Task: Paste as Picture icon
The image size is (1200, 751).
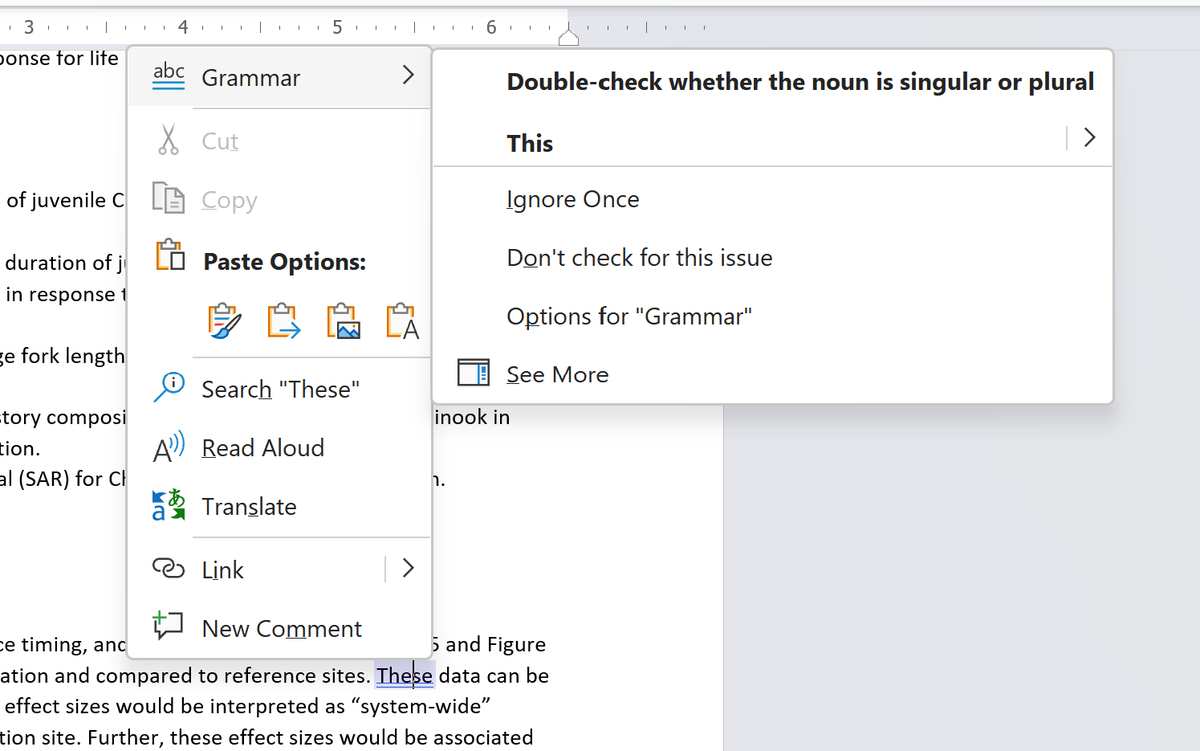Action: (343, 321)
